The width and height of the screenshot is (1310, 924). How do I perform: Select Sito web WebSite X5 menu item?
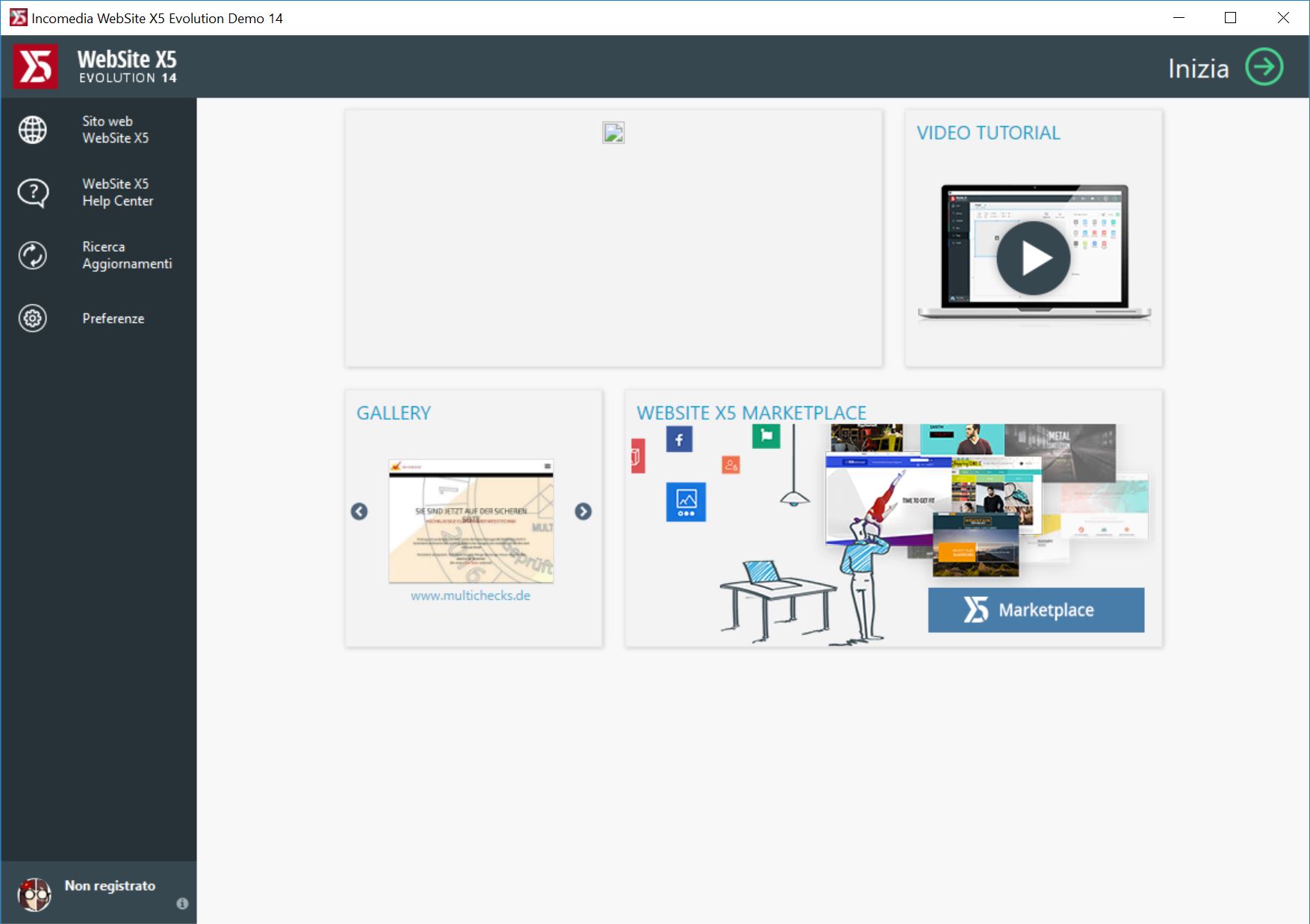coord(115,130)
